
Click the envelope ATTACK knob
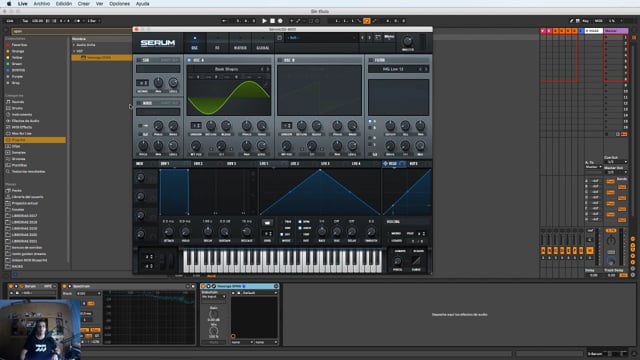[x=168, y=232]
